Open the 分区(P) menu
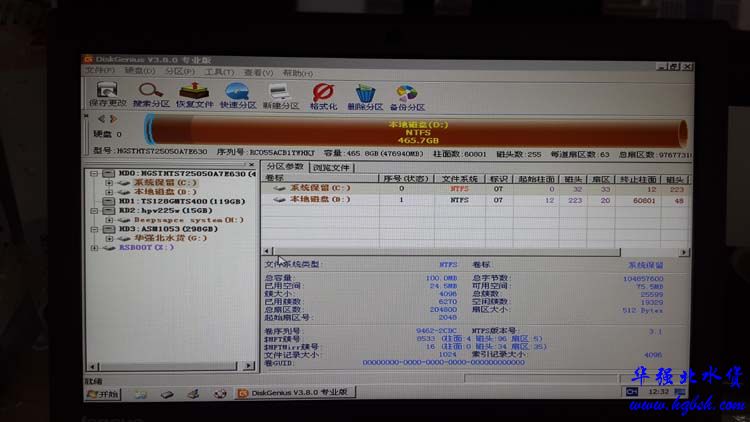 click(180, 72)
